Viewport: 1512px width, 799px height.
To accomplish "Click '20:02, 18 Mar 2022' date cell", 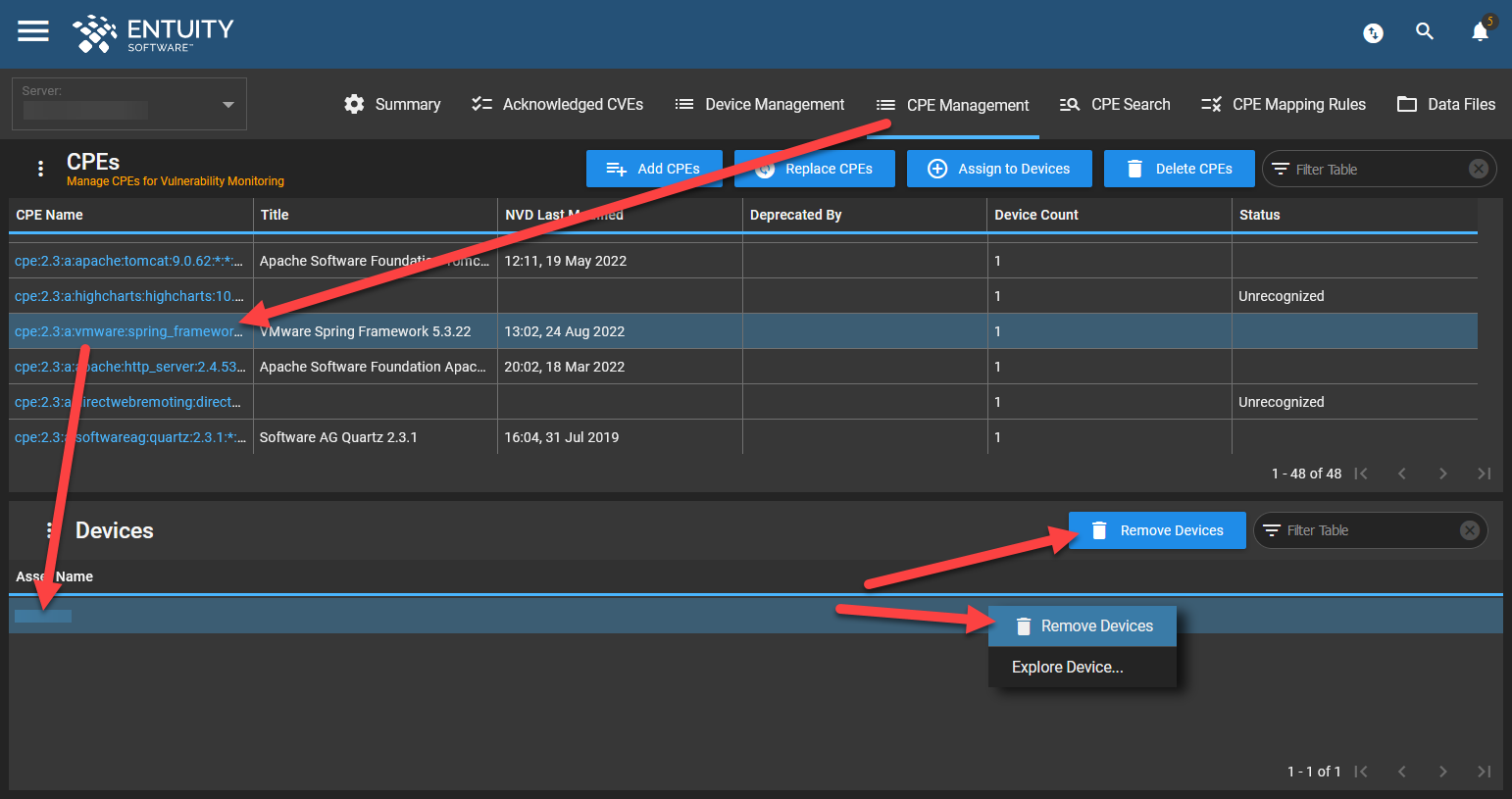I will (620, 367).
